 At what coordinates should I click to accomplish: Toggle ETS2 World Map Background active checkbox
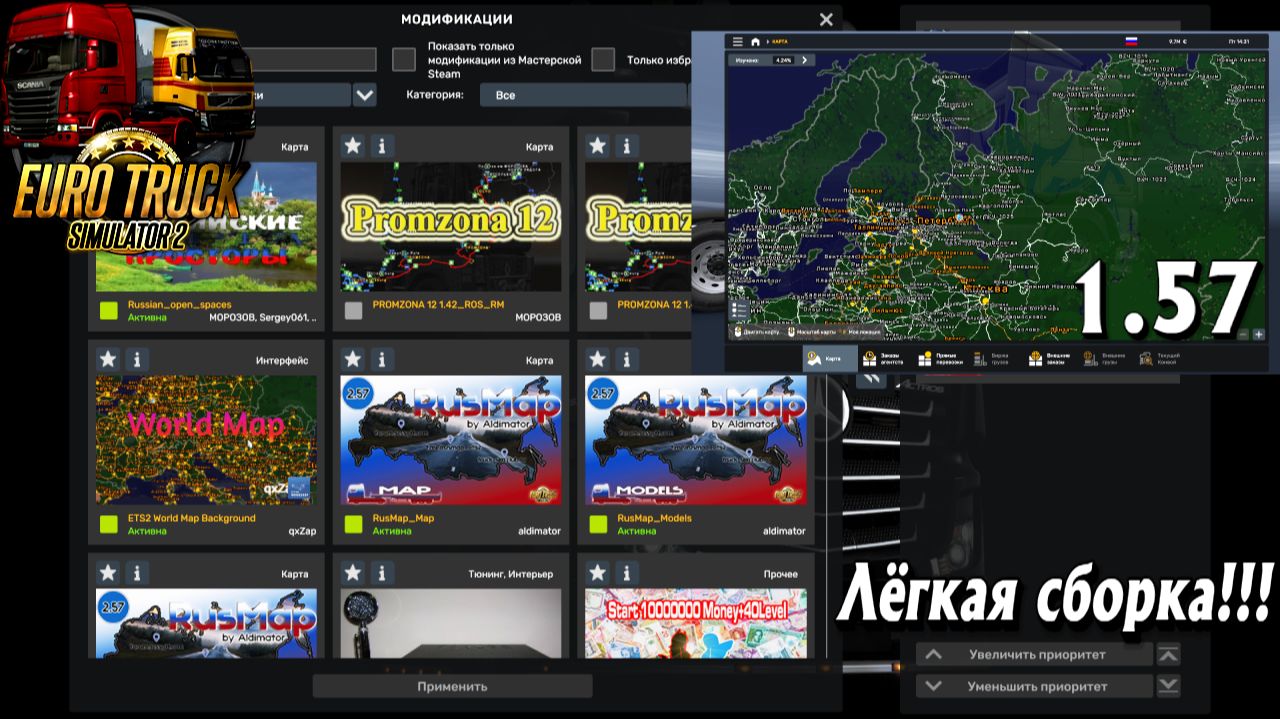pos(108,525)
